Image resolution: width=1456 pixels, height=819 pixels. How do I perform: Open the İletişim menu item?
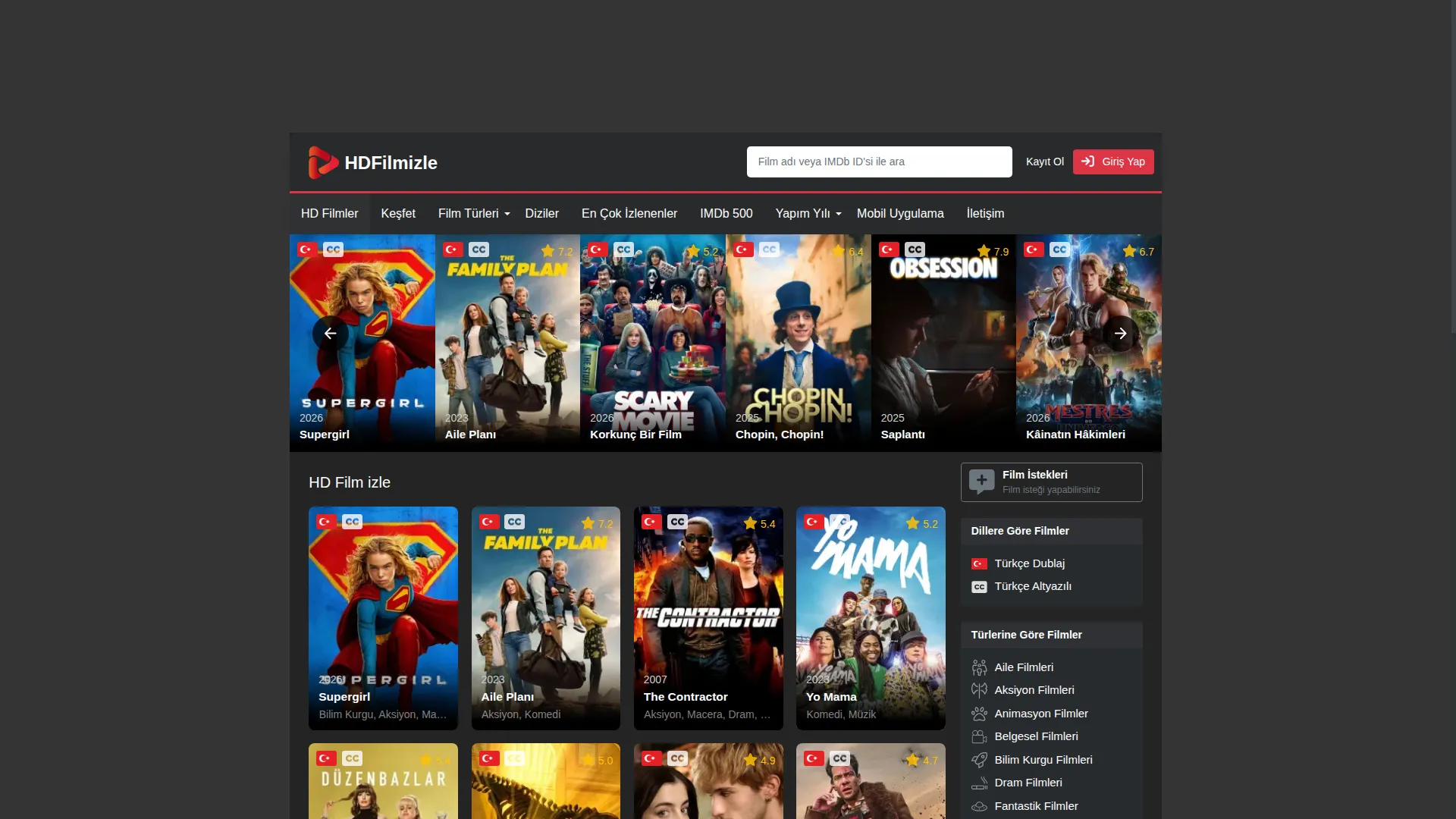click(985, 214)
